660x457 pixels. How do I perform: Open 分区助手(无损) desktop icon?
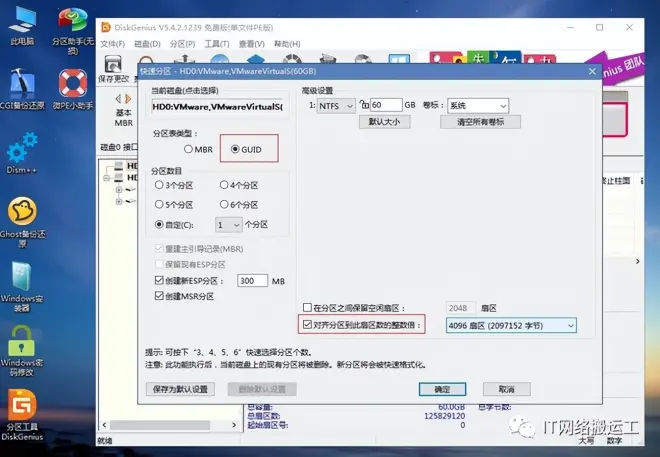(72, 30)
